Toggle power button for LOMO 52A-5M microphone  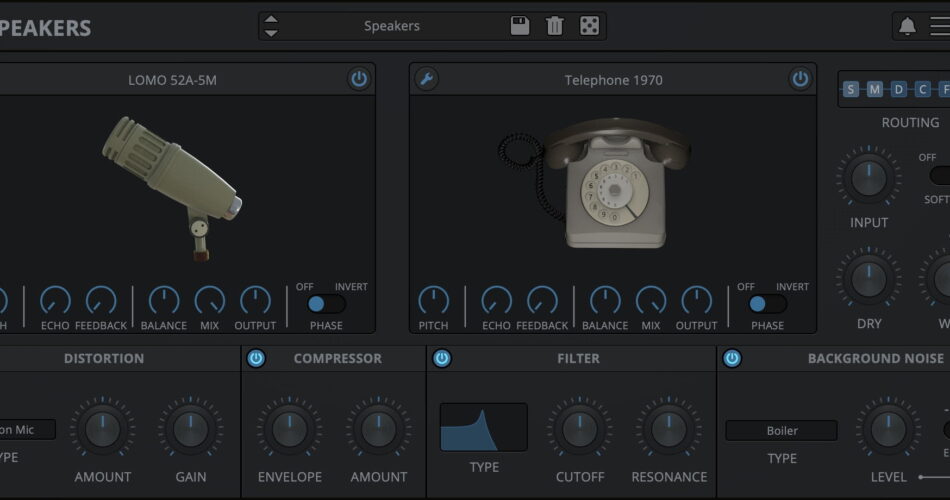click(359, 79)
